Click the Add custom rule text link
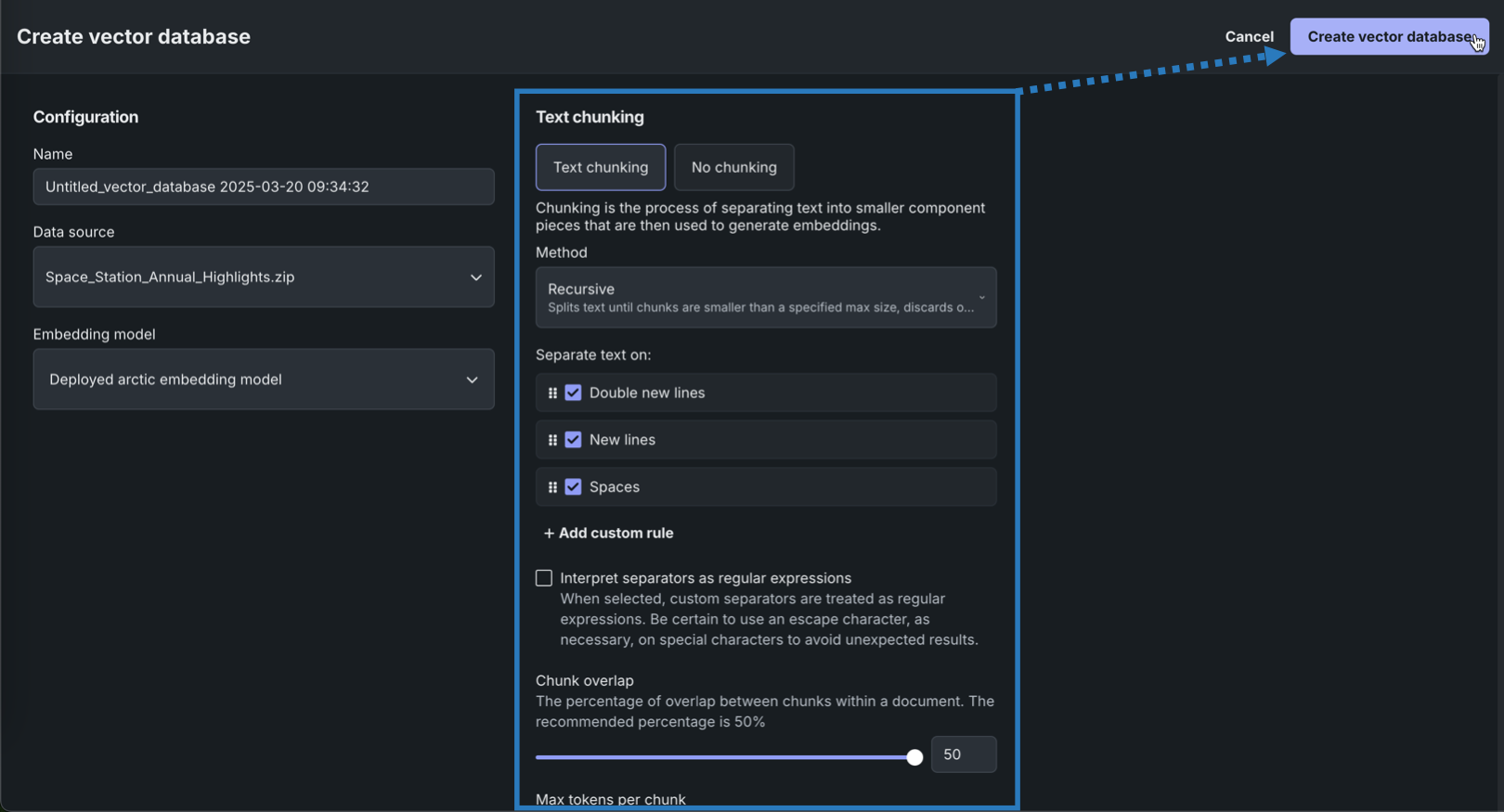The width and height of the screenshot is (1504, 812). pyautogui.click(x=616, y=534)
